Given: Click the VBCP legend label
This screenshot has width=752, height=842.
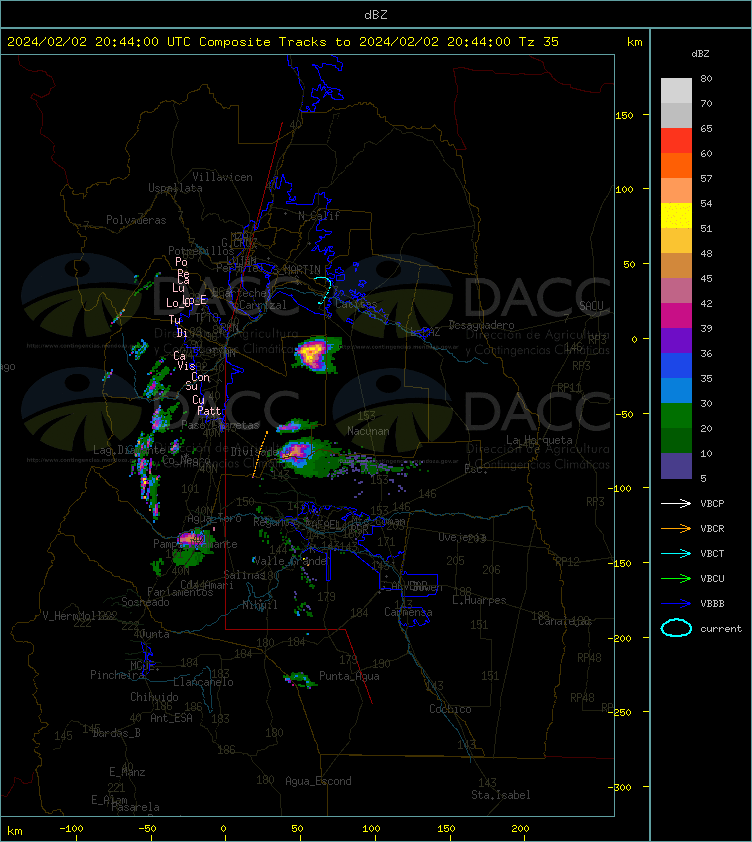Looking at the screenshot, I should 712,504.
